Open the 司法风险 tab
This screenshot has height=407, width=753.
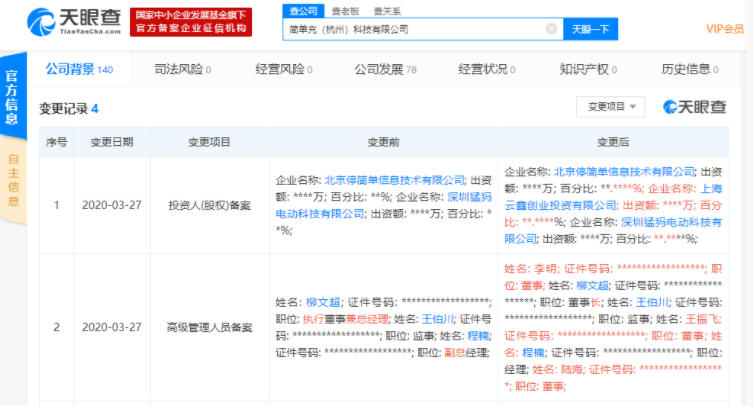[182, 69]
